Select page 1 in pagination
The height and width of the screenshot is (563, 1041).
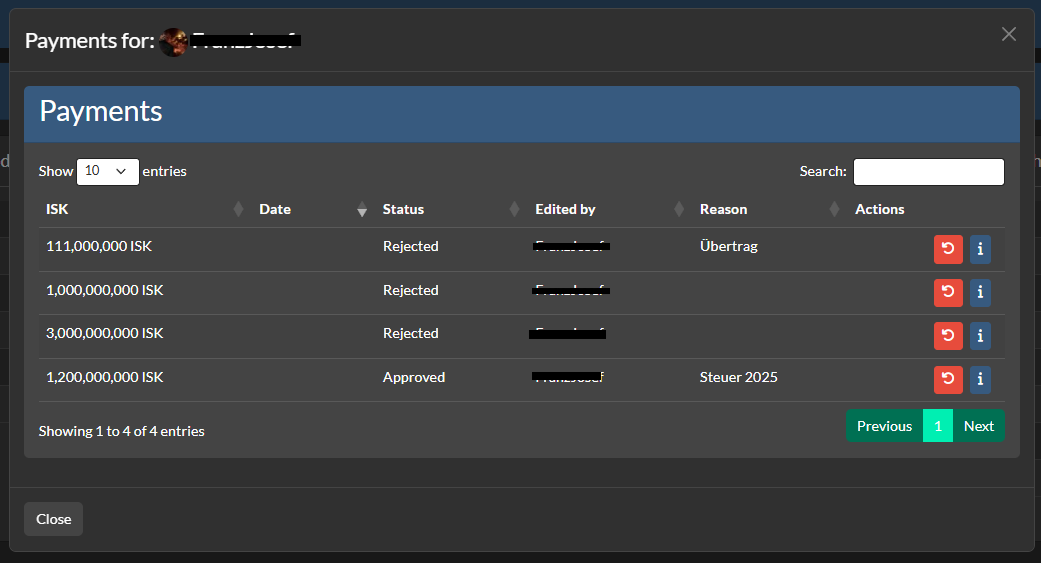click(x=937, y=426)
